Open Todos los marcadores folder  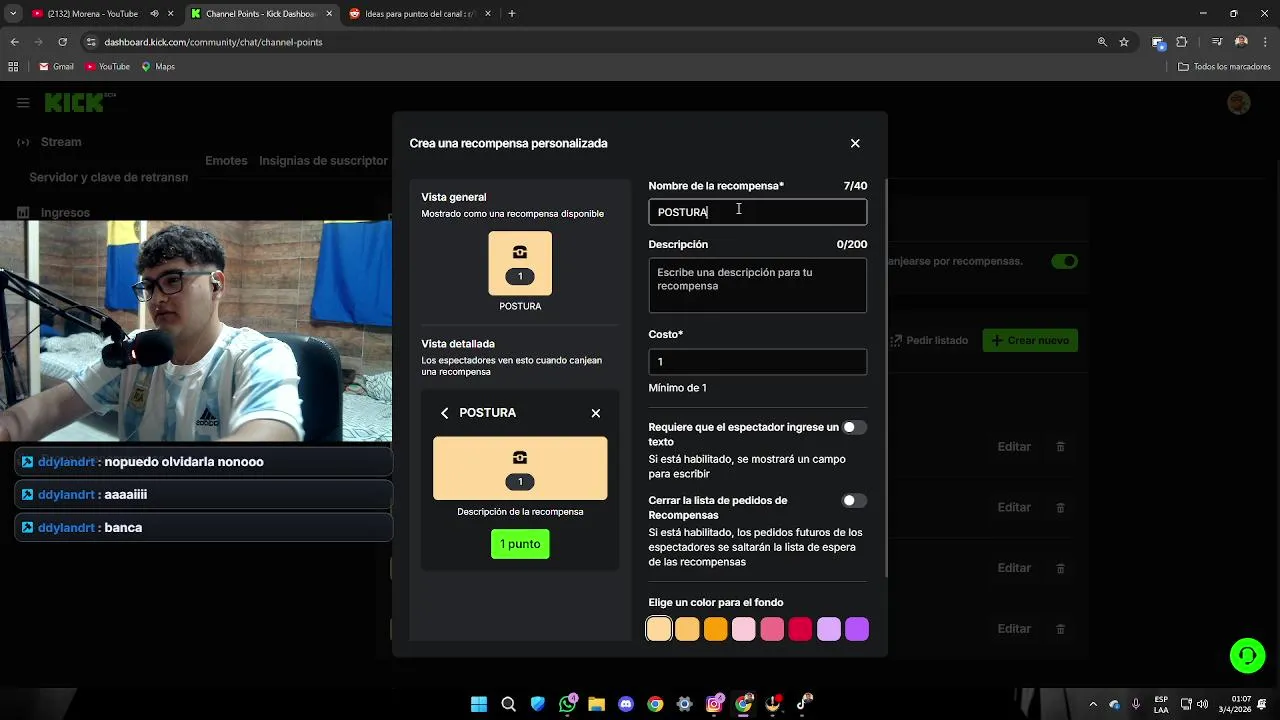tap(1224, 67)
